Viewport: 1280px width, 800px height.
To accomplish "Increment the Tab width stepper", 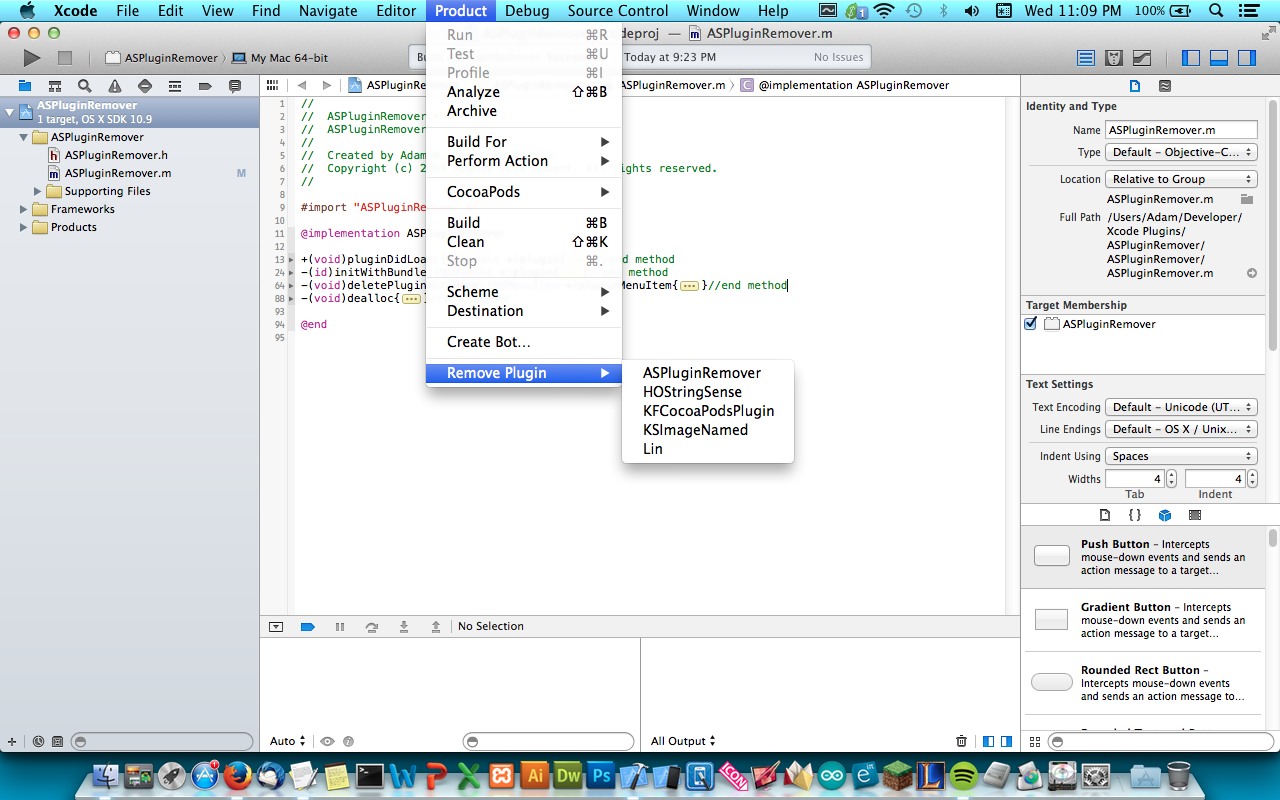I will (1171, 475).
